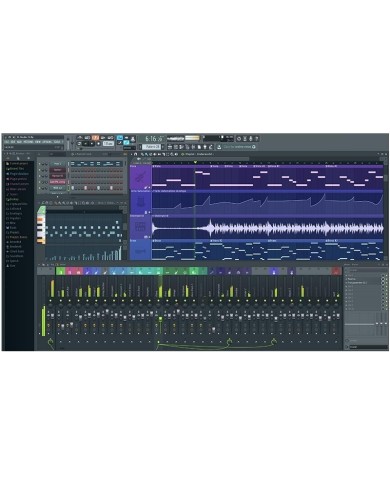Toggle loop recording icon
This screenshot has height=484, width=390.
coord(110,138)
